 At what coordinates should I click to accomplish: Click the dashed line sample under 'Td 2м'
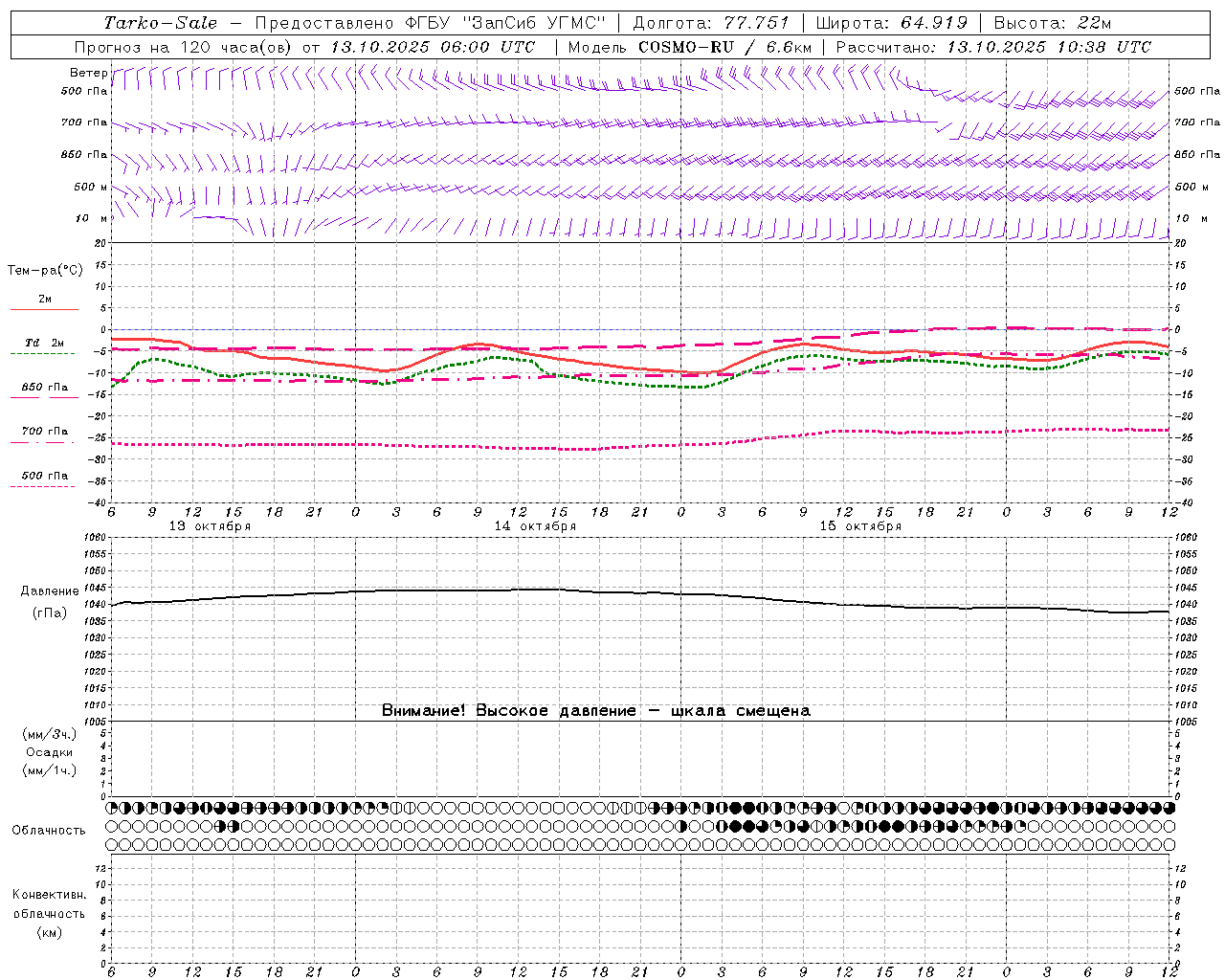pos(42,353)
